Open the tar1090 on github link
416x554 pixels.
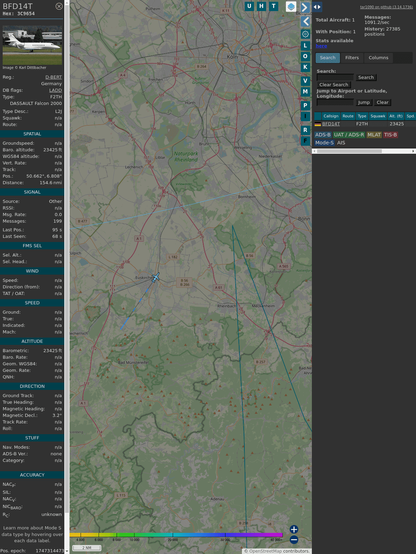coord(386,7)
